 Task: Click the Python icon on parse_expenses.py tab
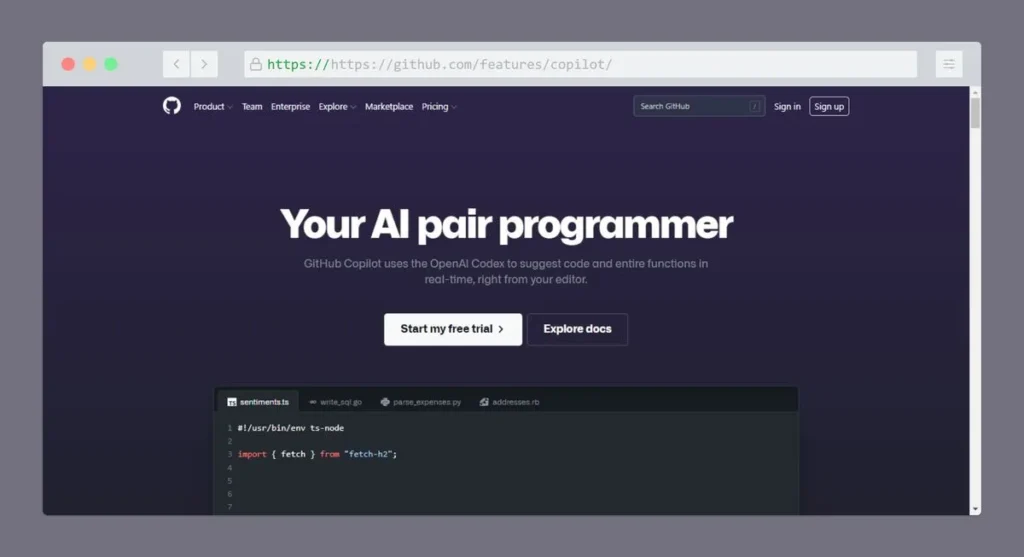tap(385, 402)
